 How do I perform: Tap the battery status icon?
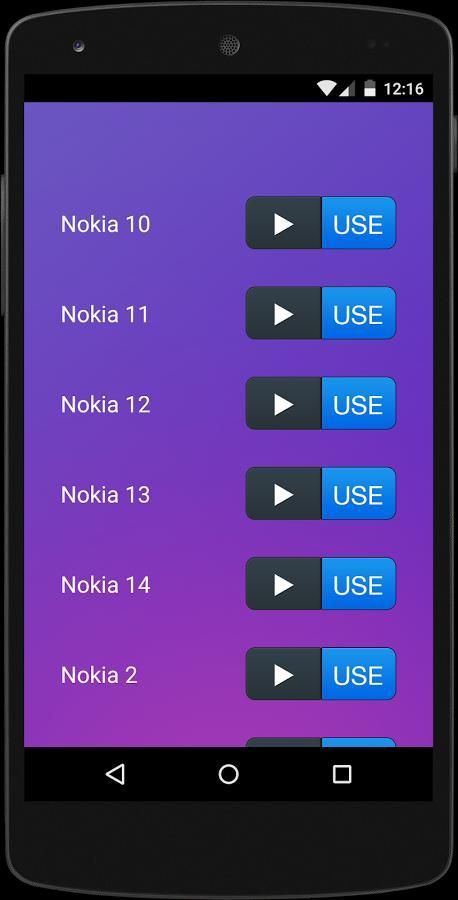pos(370,88)
